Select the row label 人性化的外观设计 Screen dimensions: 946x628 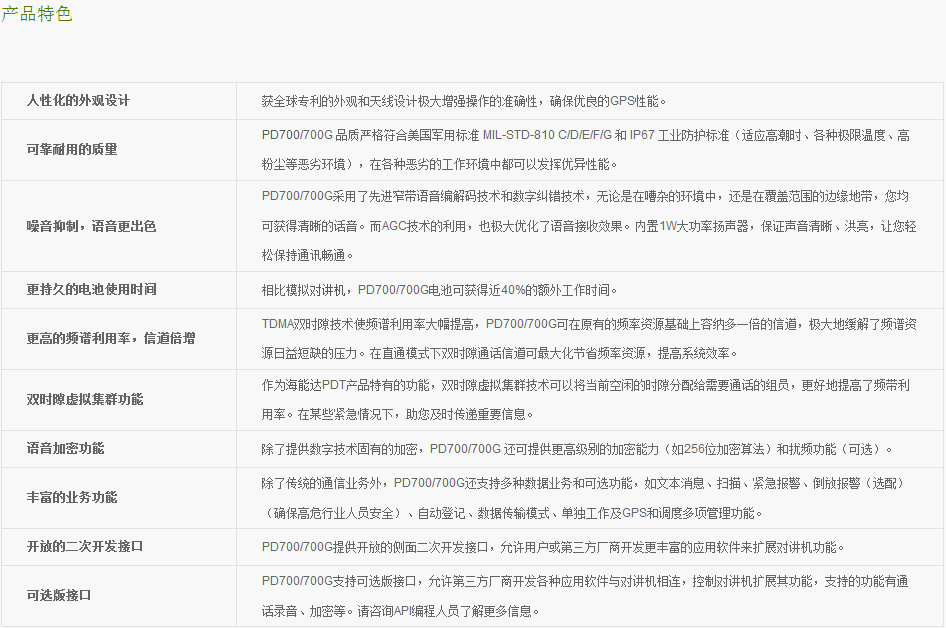(x=78, y=101)
